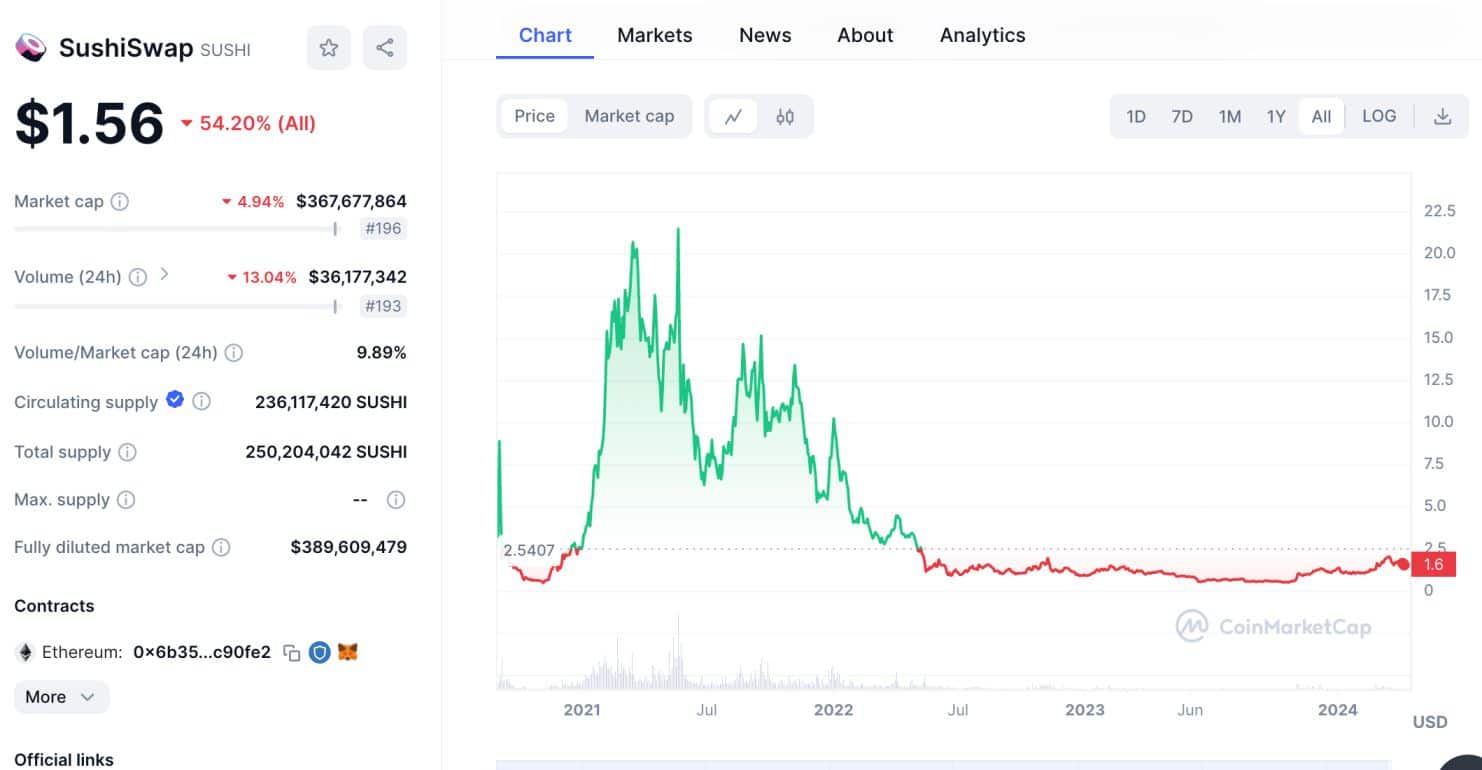
Task: Click the 2021 label on time axis
Action: 582,710
